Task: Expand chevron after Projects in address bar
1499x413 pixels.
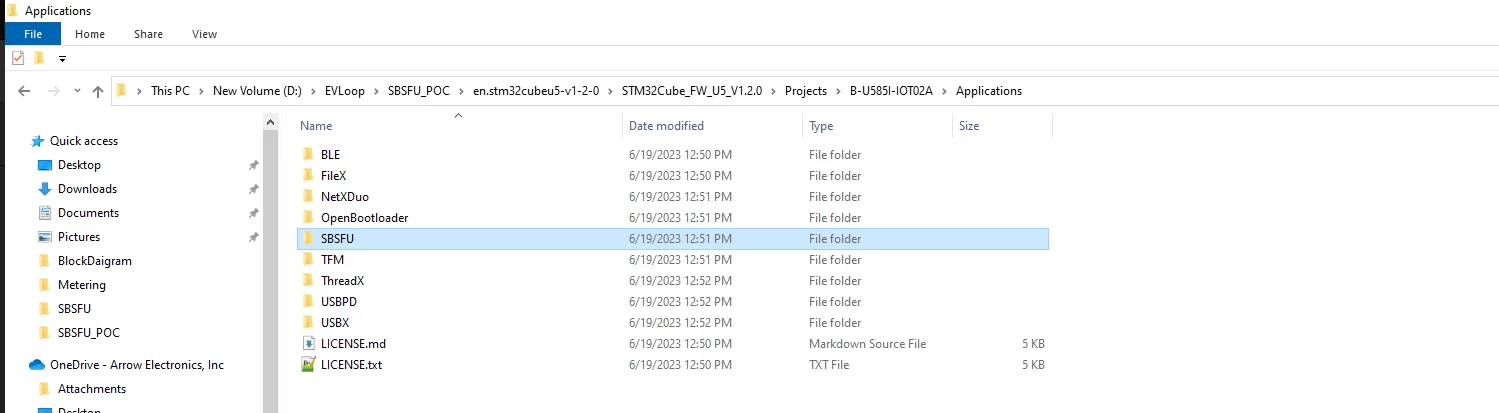Action: (838, 91)
